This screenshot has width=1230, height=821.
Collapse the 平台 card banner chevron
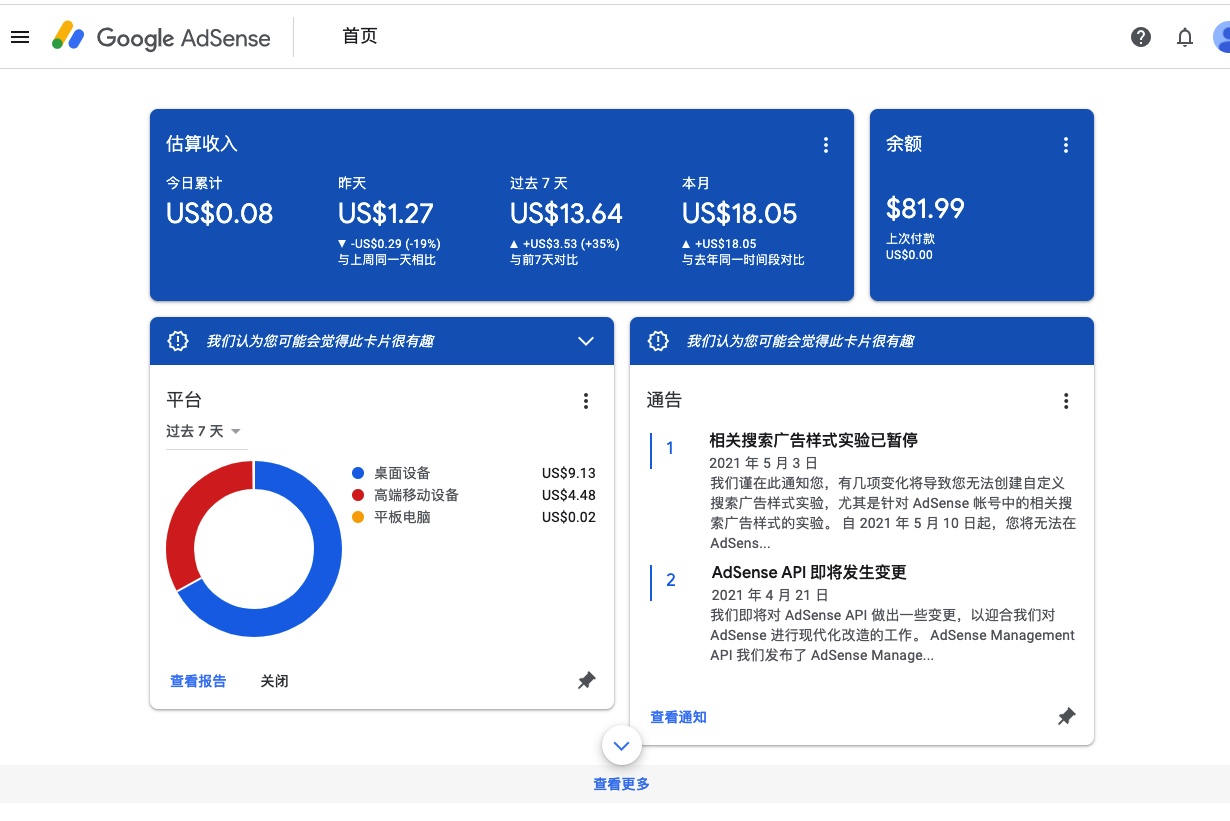point(586,341)
